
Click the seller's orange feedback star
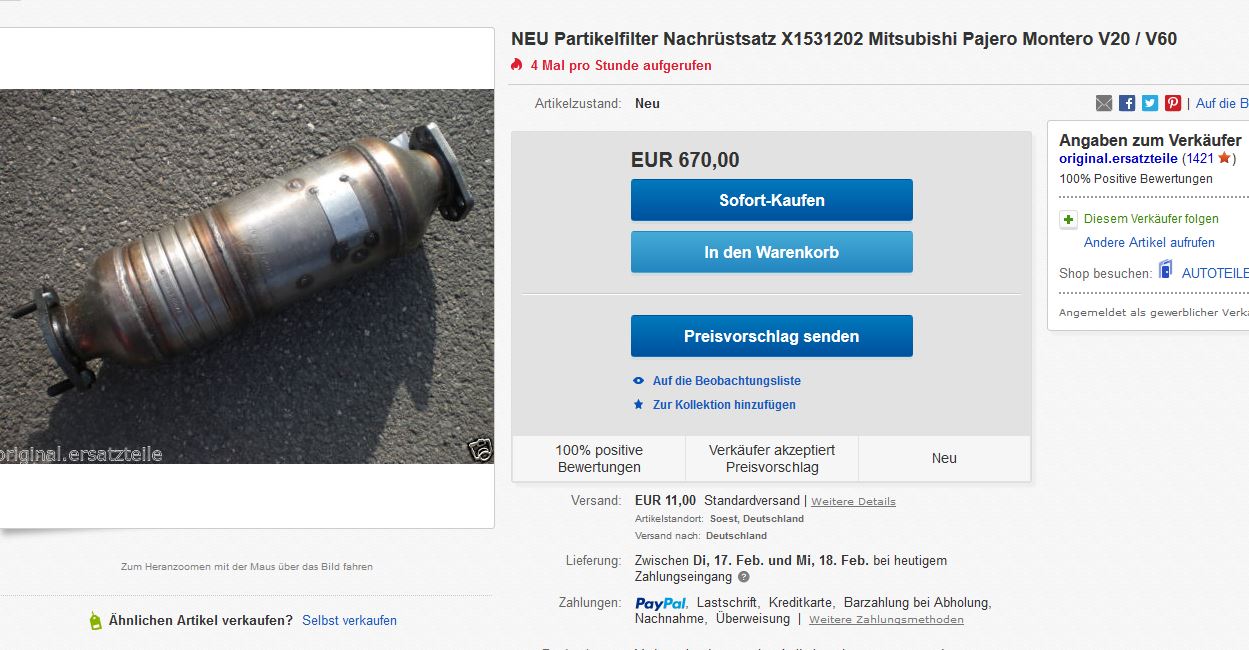(x=1224, y=158)
